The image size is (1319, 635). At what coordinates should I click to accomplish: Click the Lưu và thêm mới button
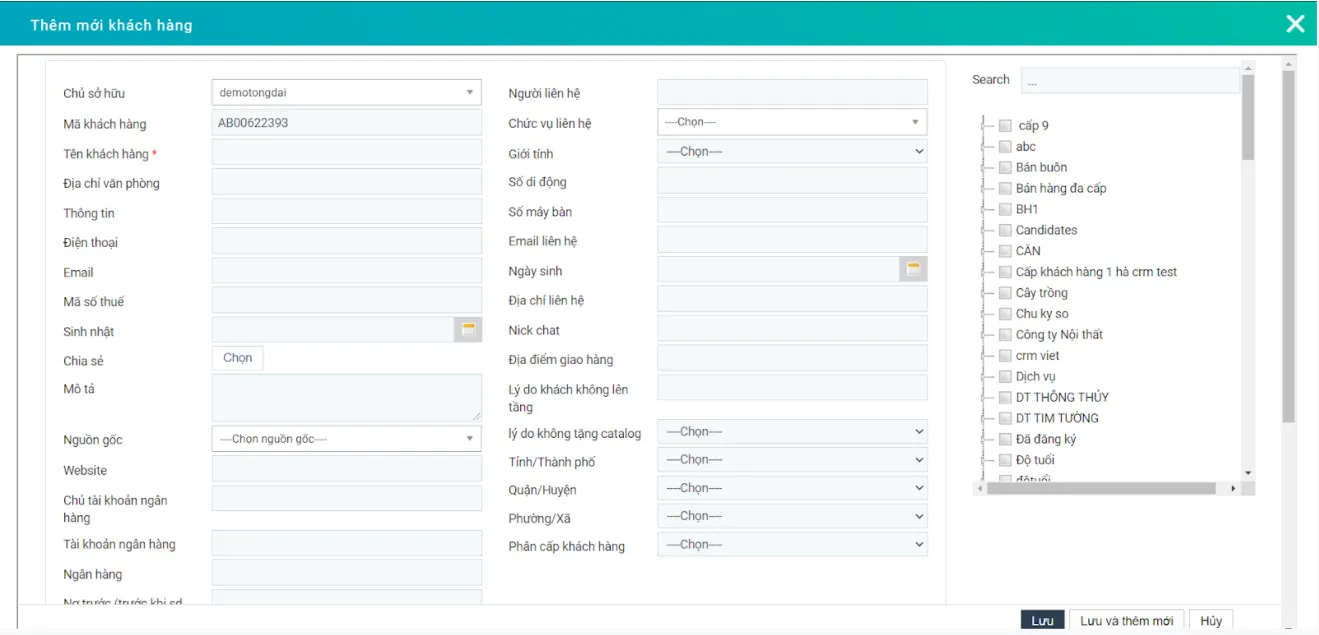point(1126,621)
